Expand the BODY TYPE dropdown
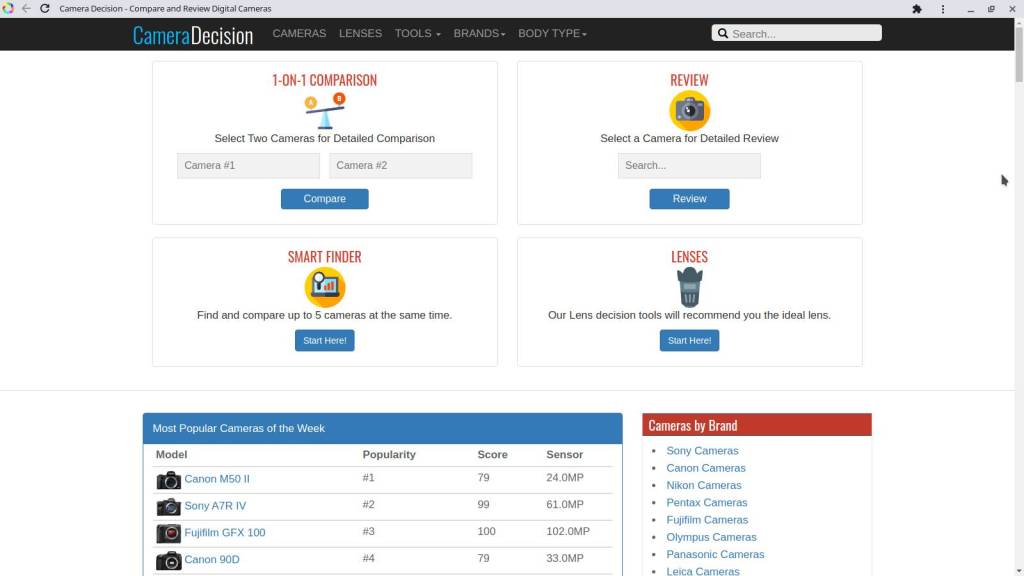Screen dimensions: 1024x576 click(x=552, y=33)
